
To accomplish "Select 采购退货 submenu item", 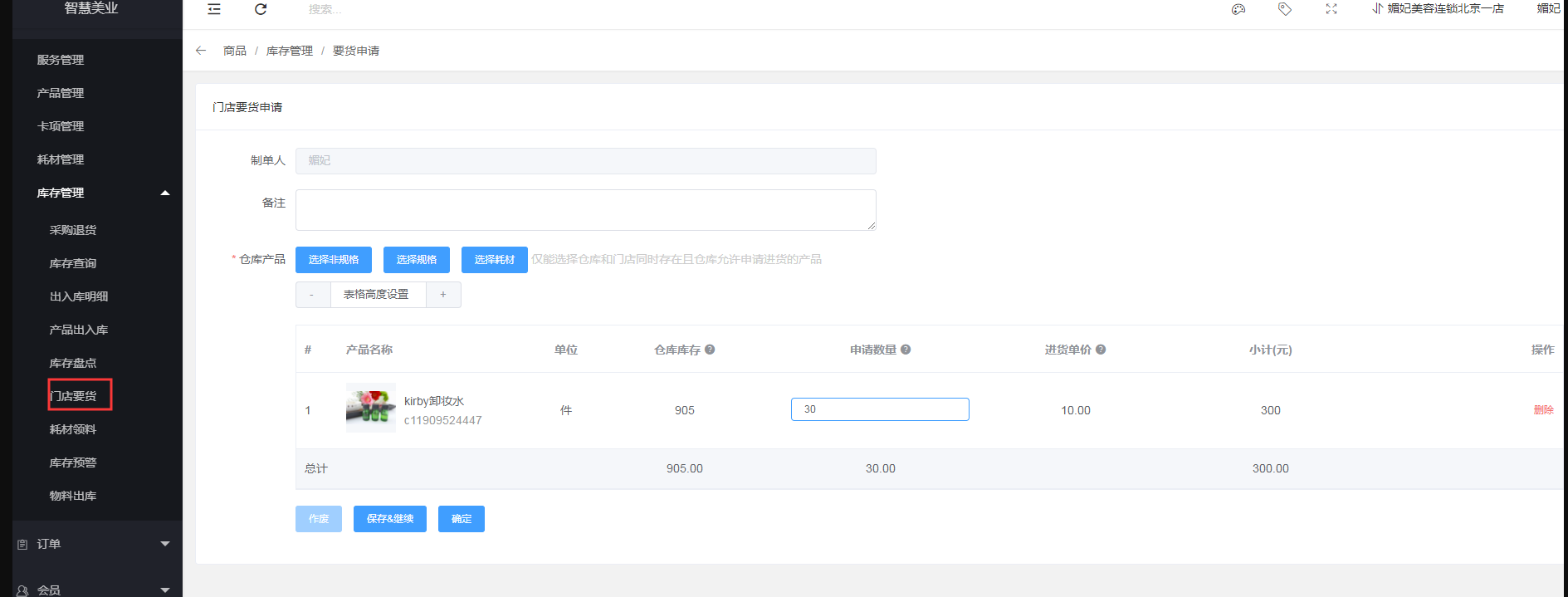I will click(x=73, y=230).
